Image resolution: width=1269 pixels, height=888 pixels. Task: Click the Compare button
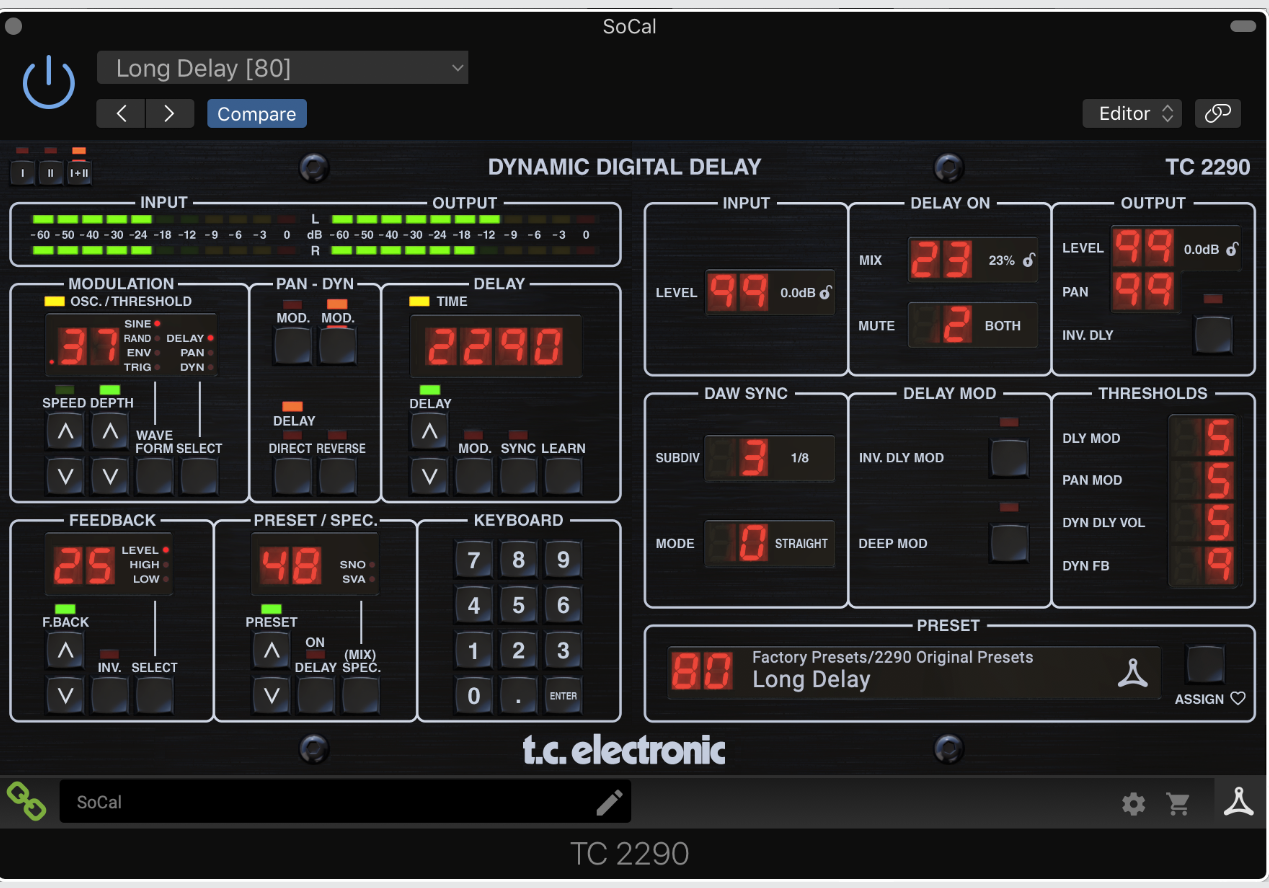tap(257, 114)
